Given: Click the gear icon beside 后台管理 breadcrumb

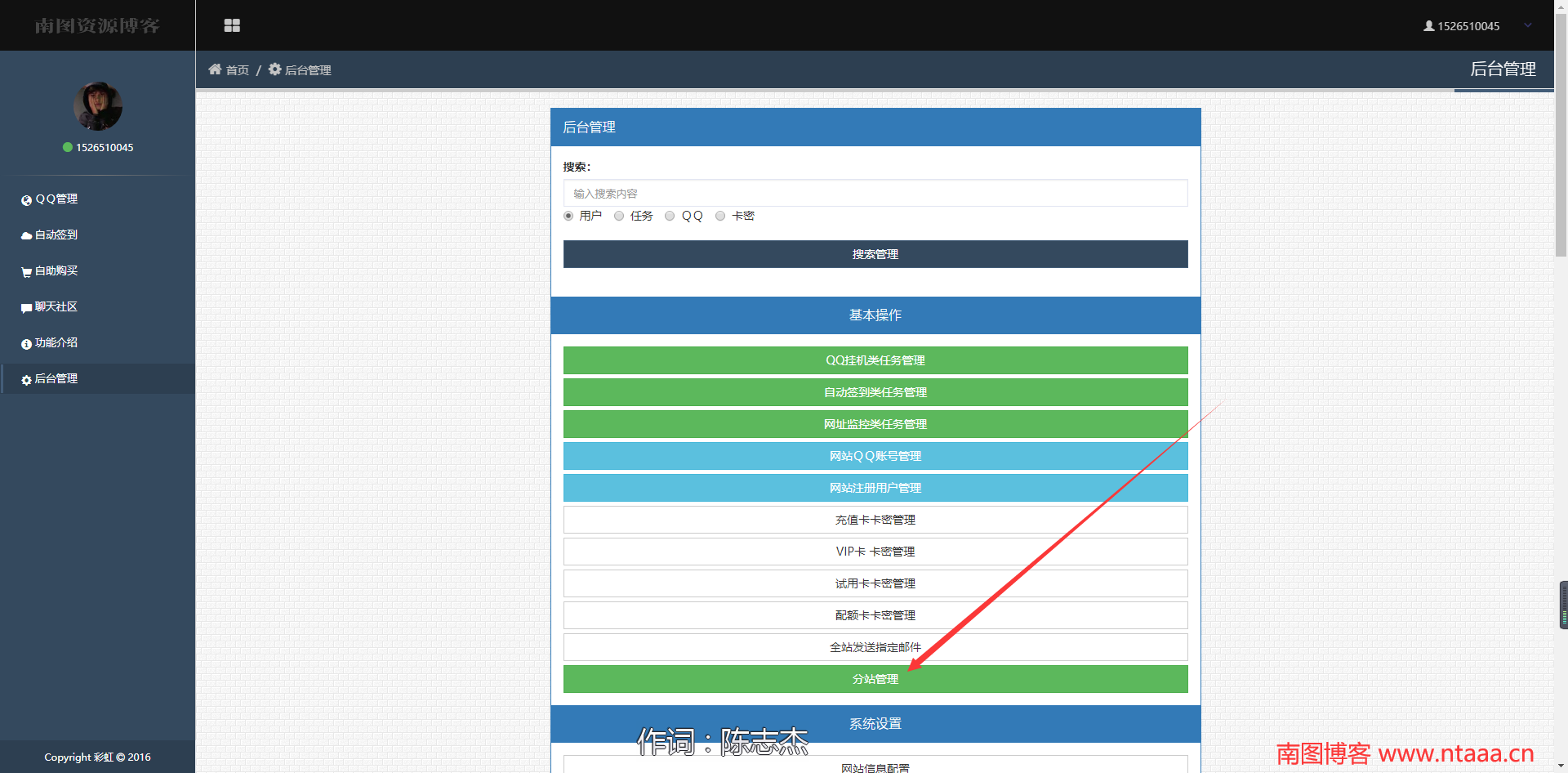Looking at the screenshot, I should click(275, 69).
